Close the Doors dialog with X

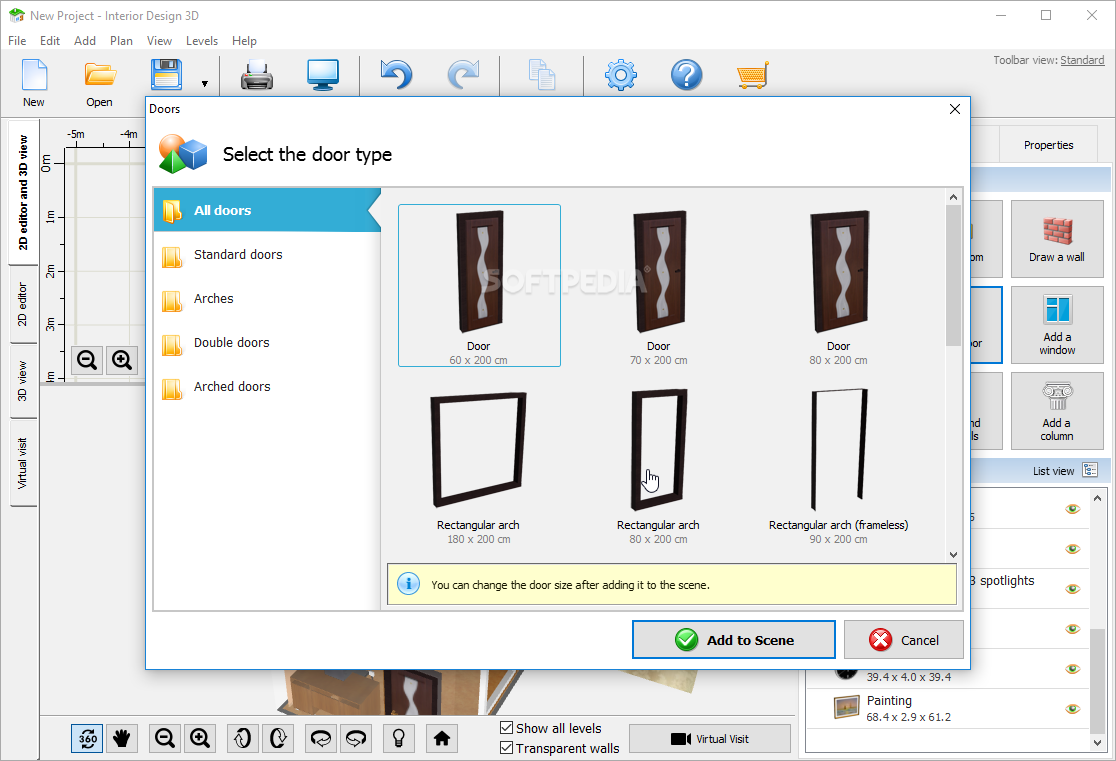click(955, 109)
